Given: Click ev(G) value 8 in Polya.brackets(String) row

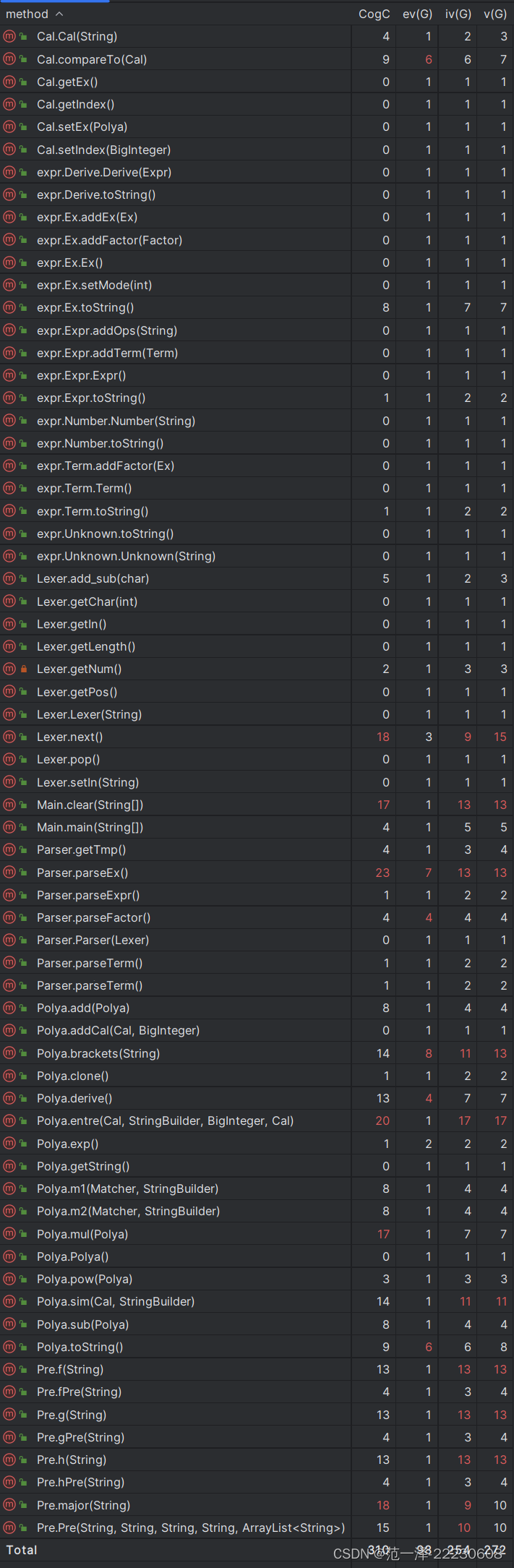Looking at the screenshot, I should coord(429,1053).
